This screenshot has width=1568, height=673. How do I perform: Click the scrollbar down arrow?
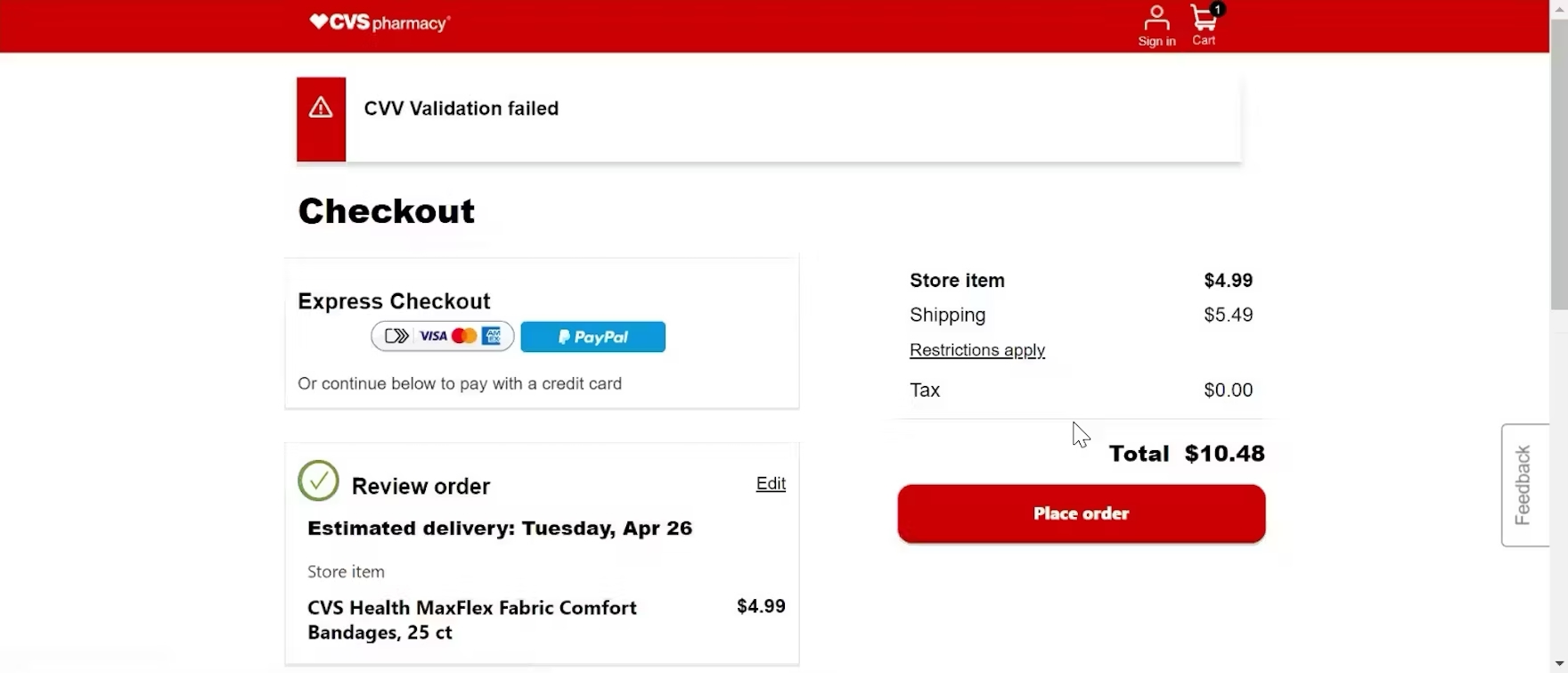tap(1559, 665)
